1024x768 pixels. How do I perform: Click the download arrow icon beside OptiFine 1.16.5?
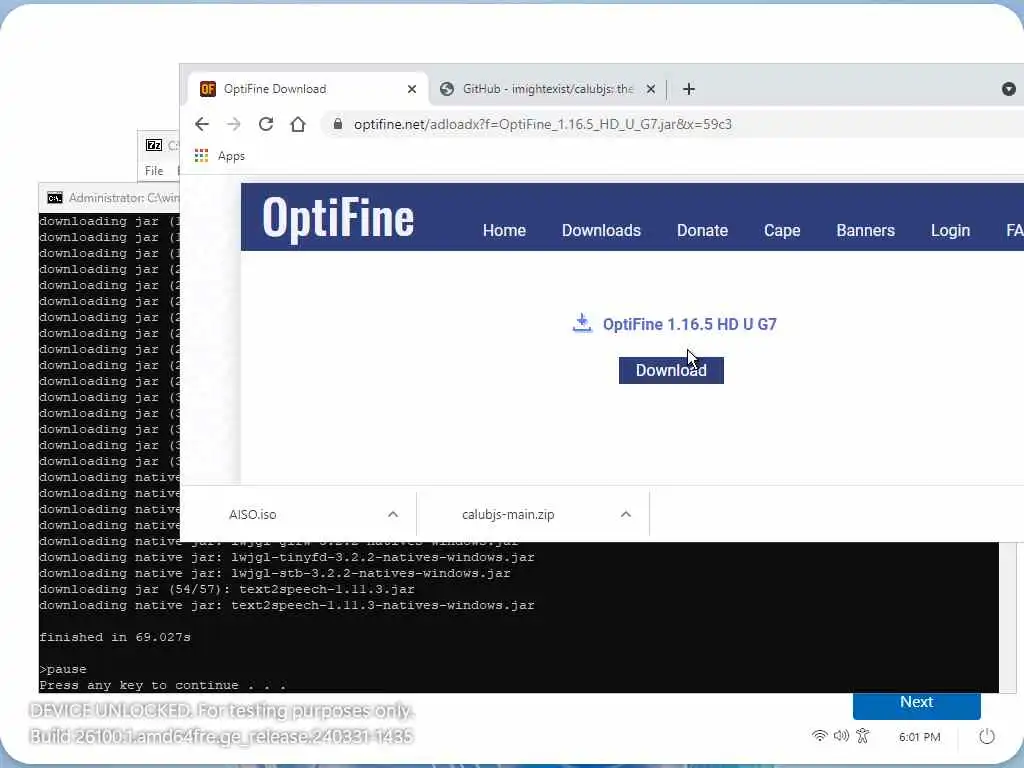pos(582,323)
